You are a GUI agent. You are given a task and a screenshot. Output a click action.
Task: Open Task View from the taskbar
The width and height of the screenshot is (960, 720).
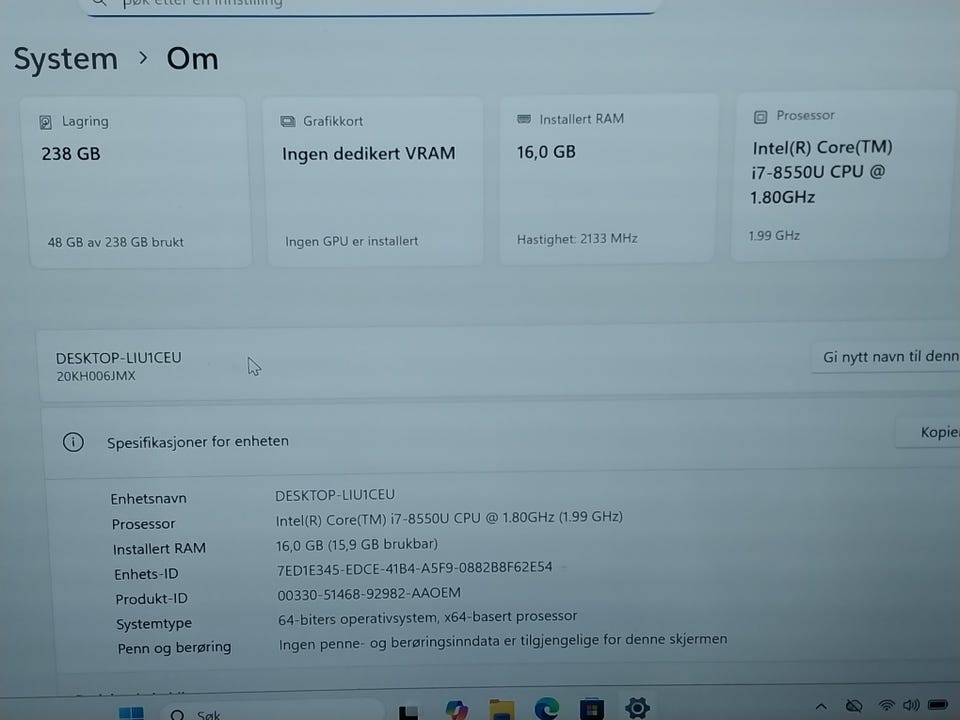[x=408, y=712]
